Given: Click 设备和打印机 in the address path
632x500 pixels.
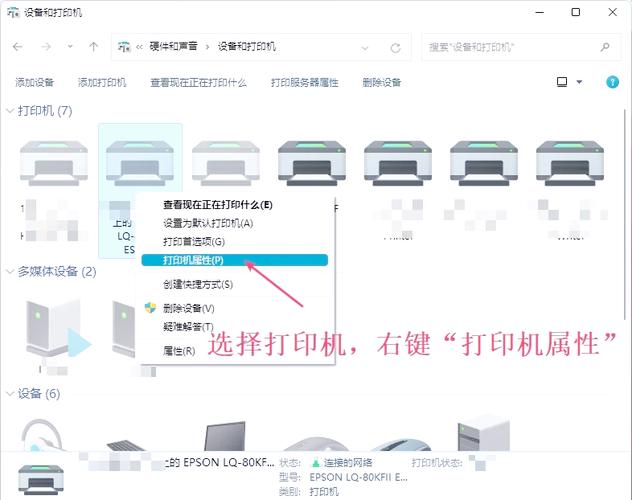Looking at the screenshot, I should click(x=247, y=46).
